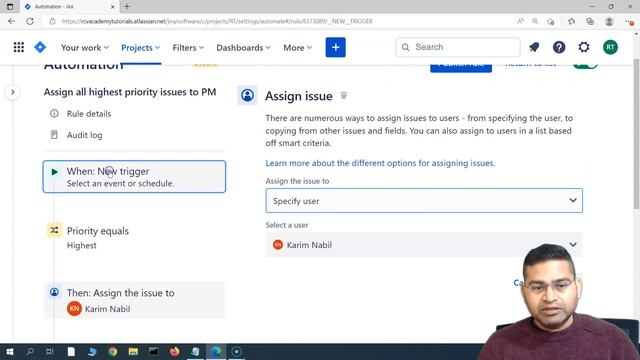Screen dimensions: 640x360
Task: Open Chrome from the taskbar
Action: click(x=113, y=351)
